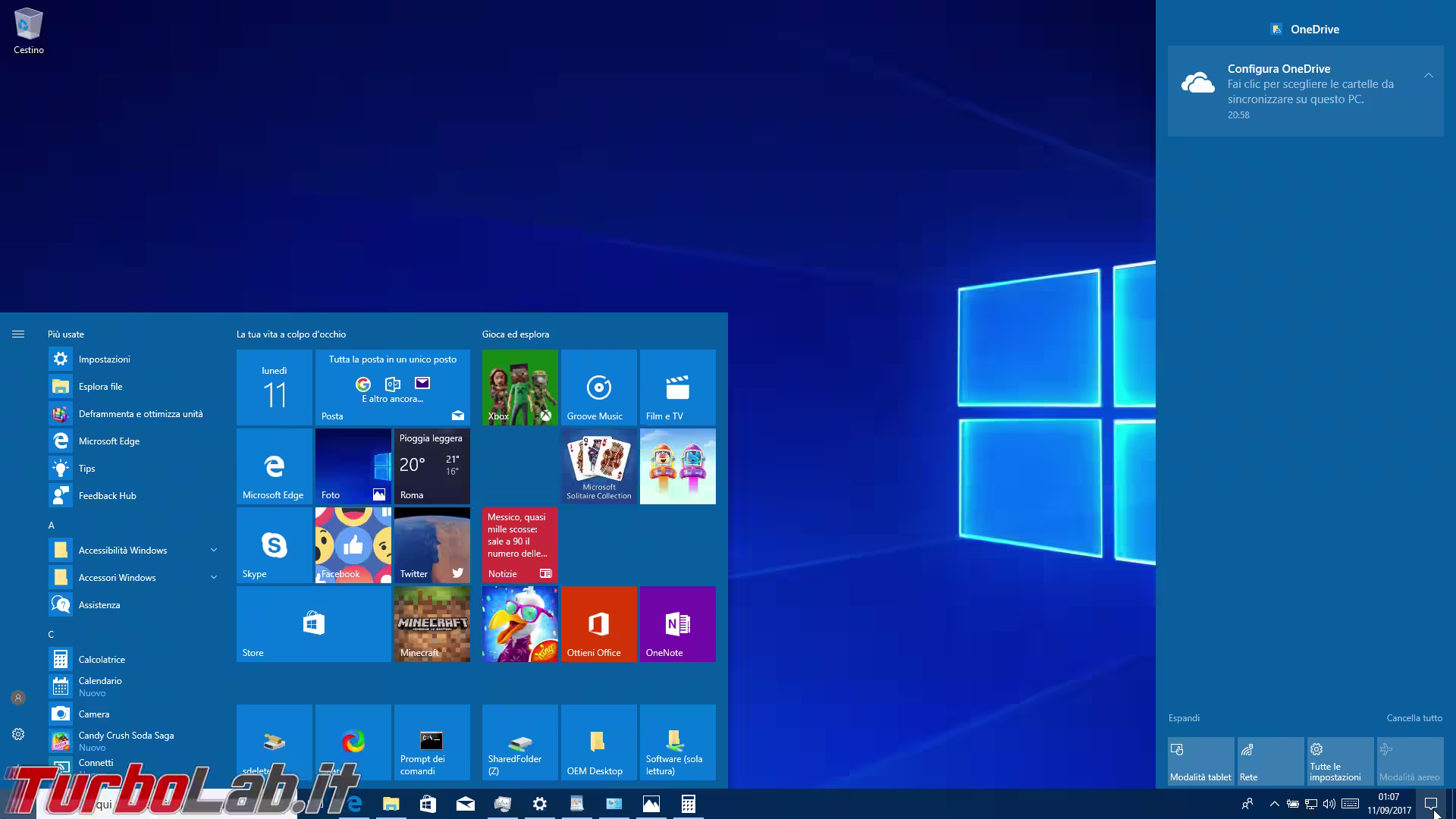Open Prompt dei comandi tile
The height and width of the screenshot is (819, 1456).
(431, 742)
